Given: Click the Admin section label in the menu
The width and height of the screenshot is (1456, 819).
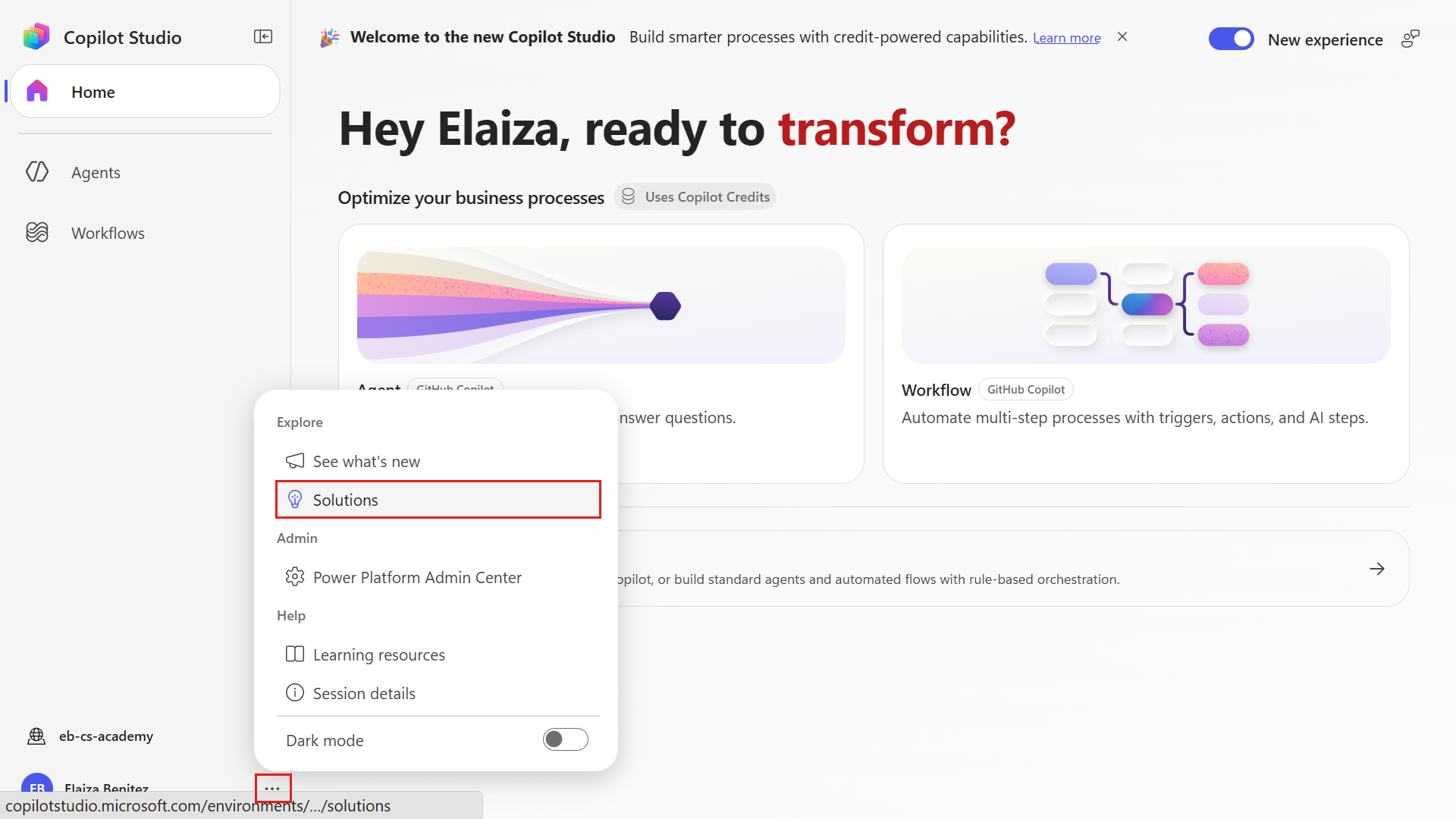Looking at the screenshot, I should coord(297,538).
